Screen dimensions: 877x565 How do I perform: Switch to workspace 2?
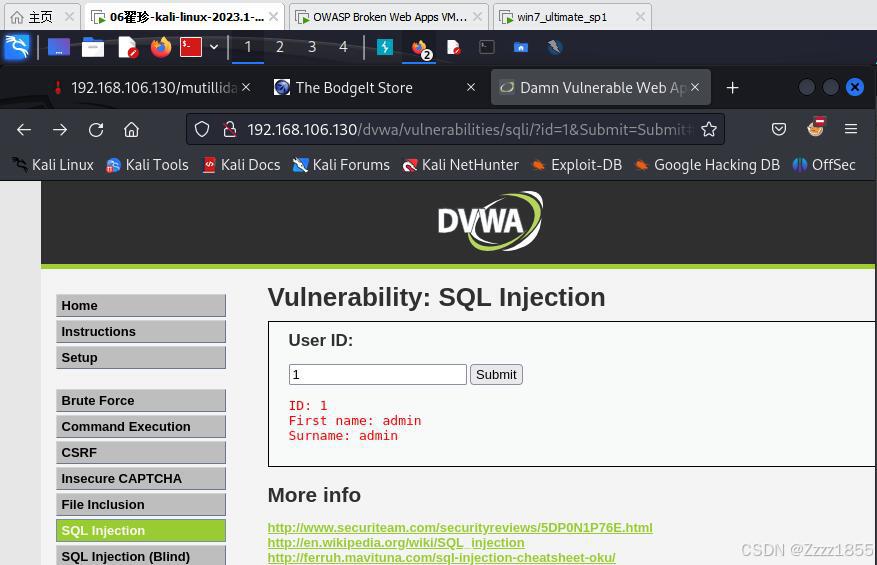point(280,47)
